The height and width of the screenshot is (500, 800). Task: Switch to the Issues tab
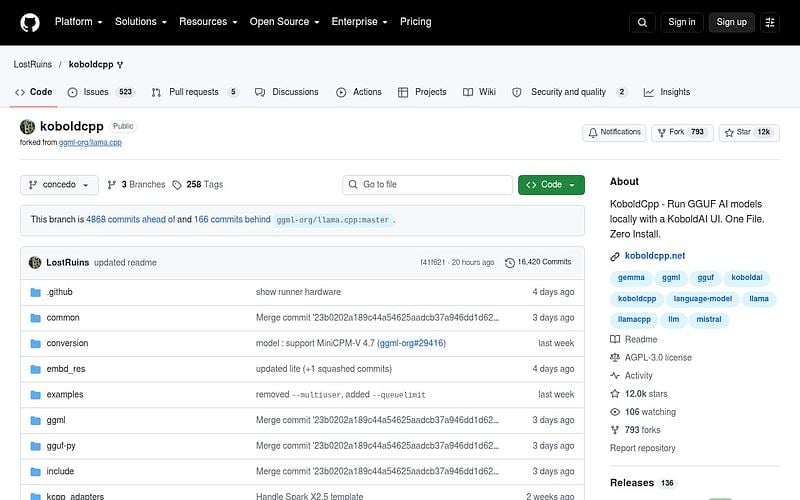[x=101, y=92]
